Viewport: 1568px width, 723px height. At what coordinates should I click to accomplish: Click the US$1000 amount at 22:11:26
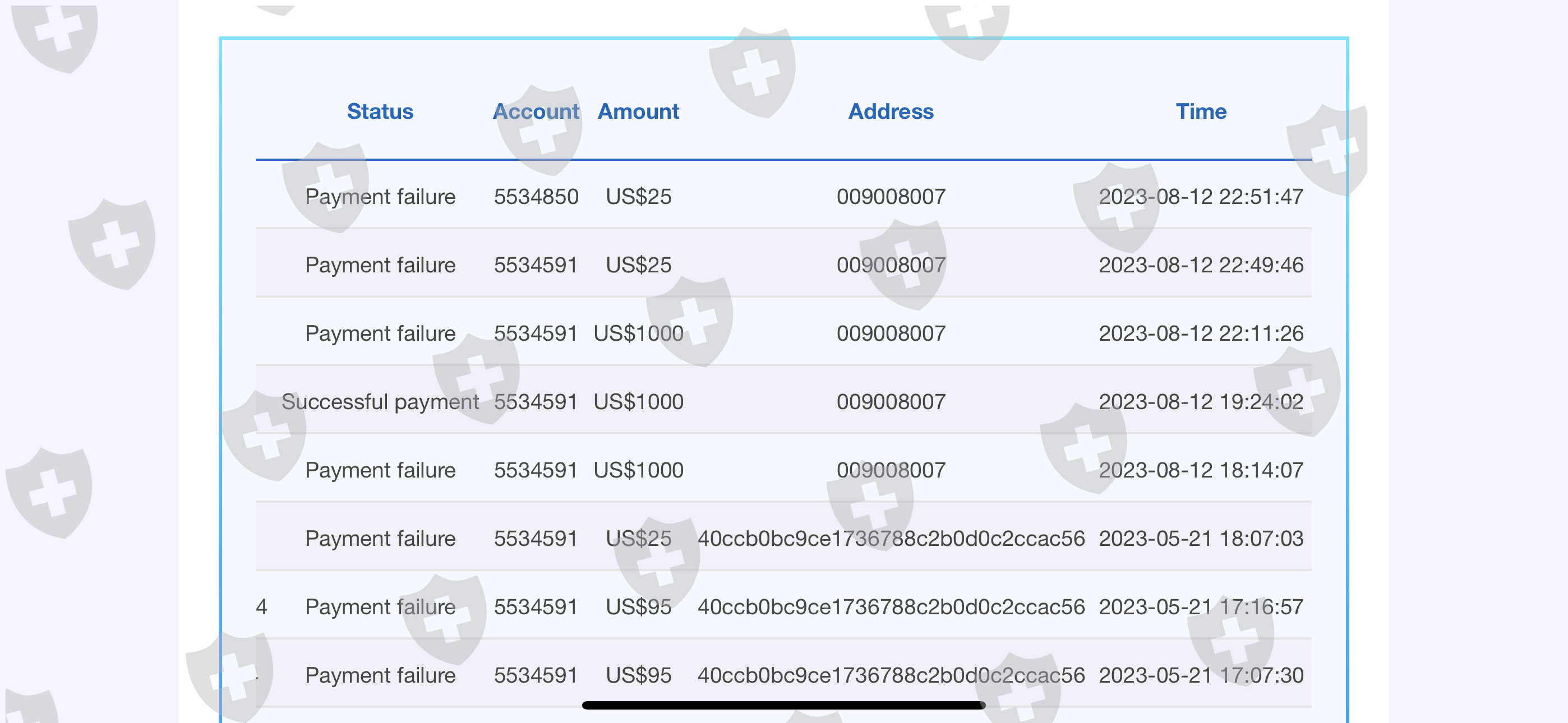pyautogui.click(x=638, y=333)
